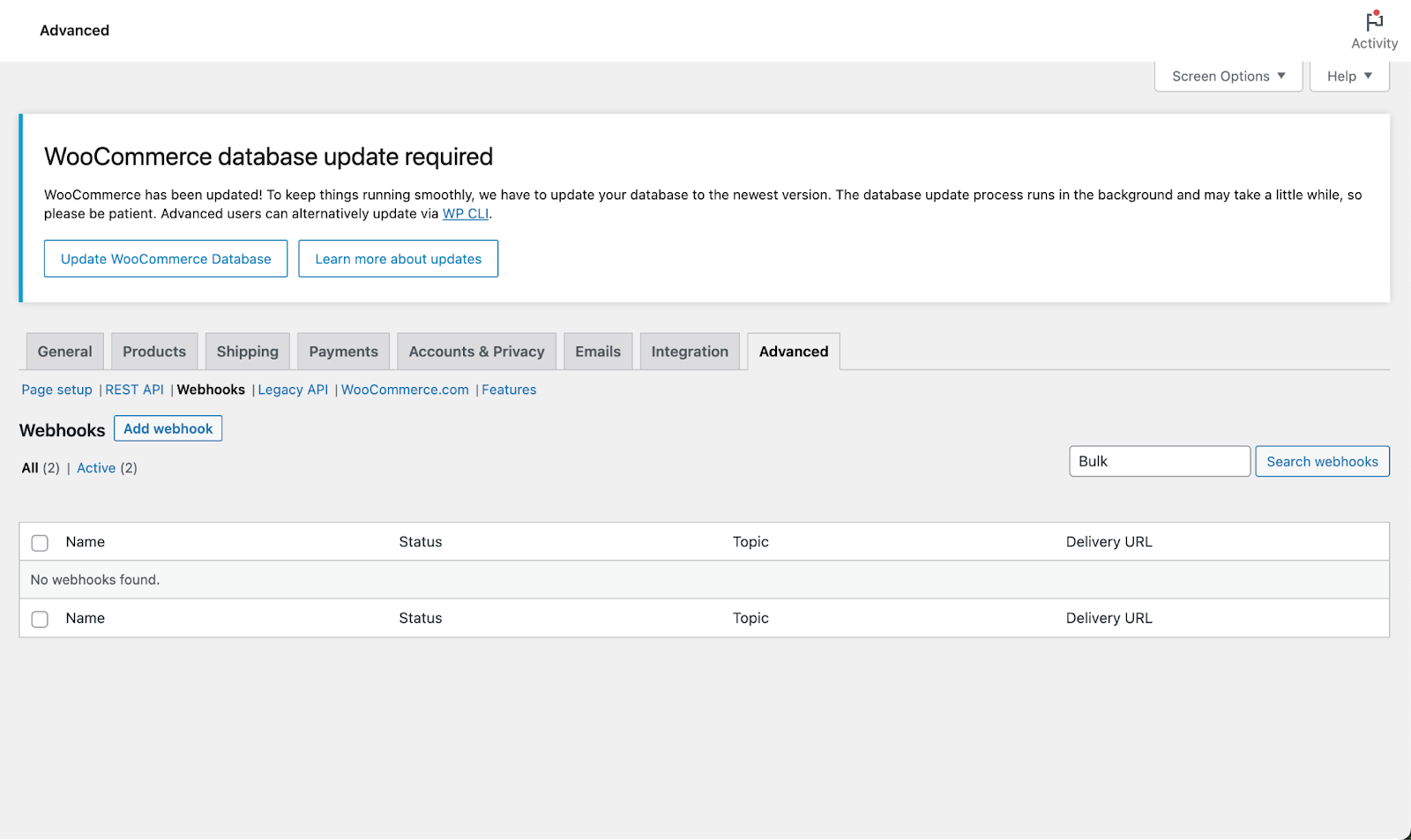Viewport: 1411px width, 840px height.
Task: Switch to the Products tab
Action: point(154,352)
